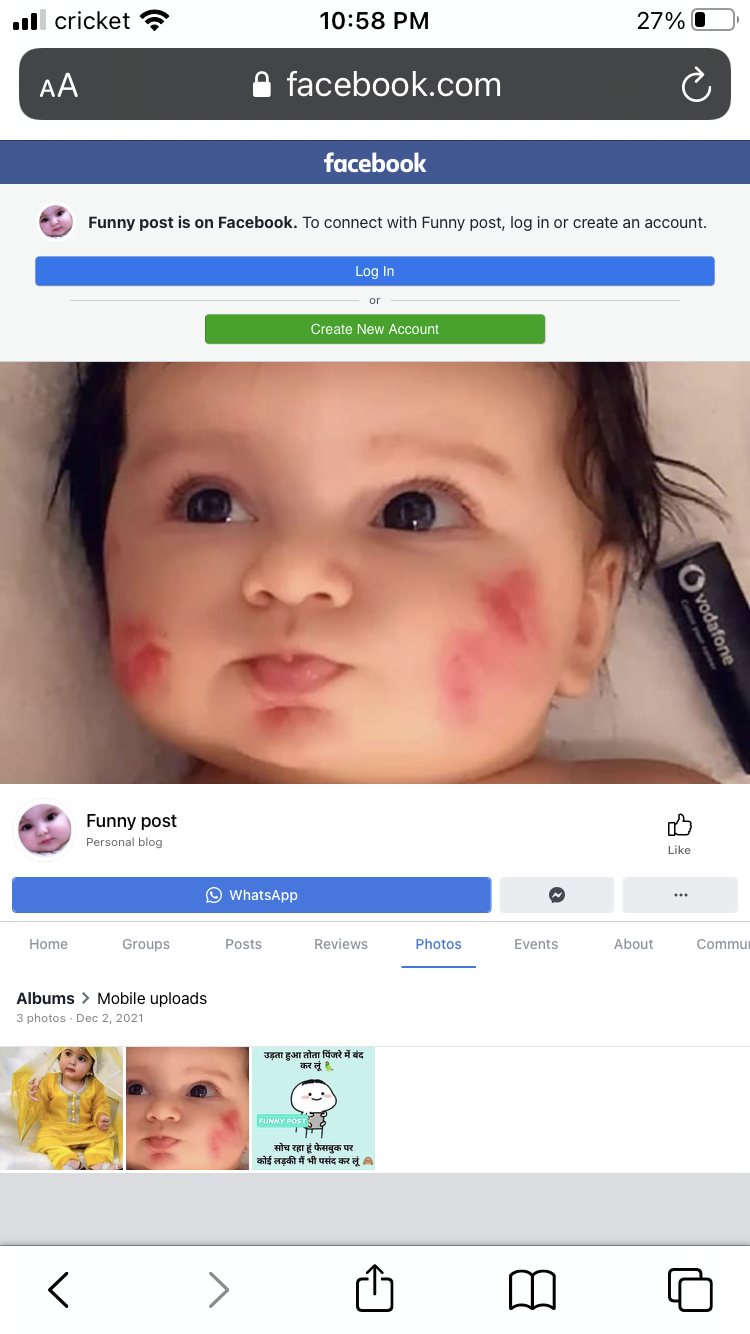
Task: Tap the Like thumbs-up icon
Action: click(679, 825)
